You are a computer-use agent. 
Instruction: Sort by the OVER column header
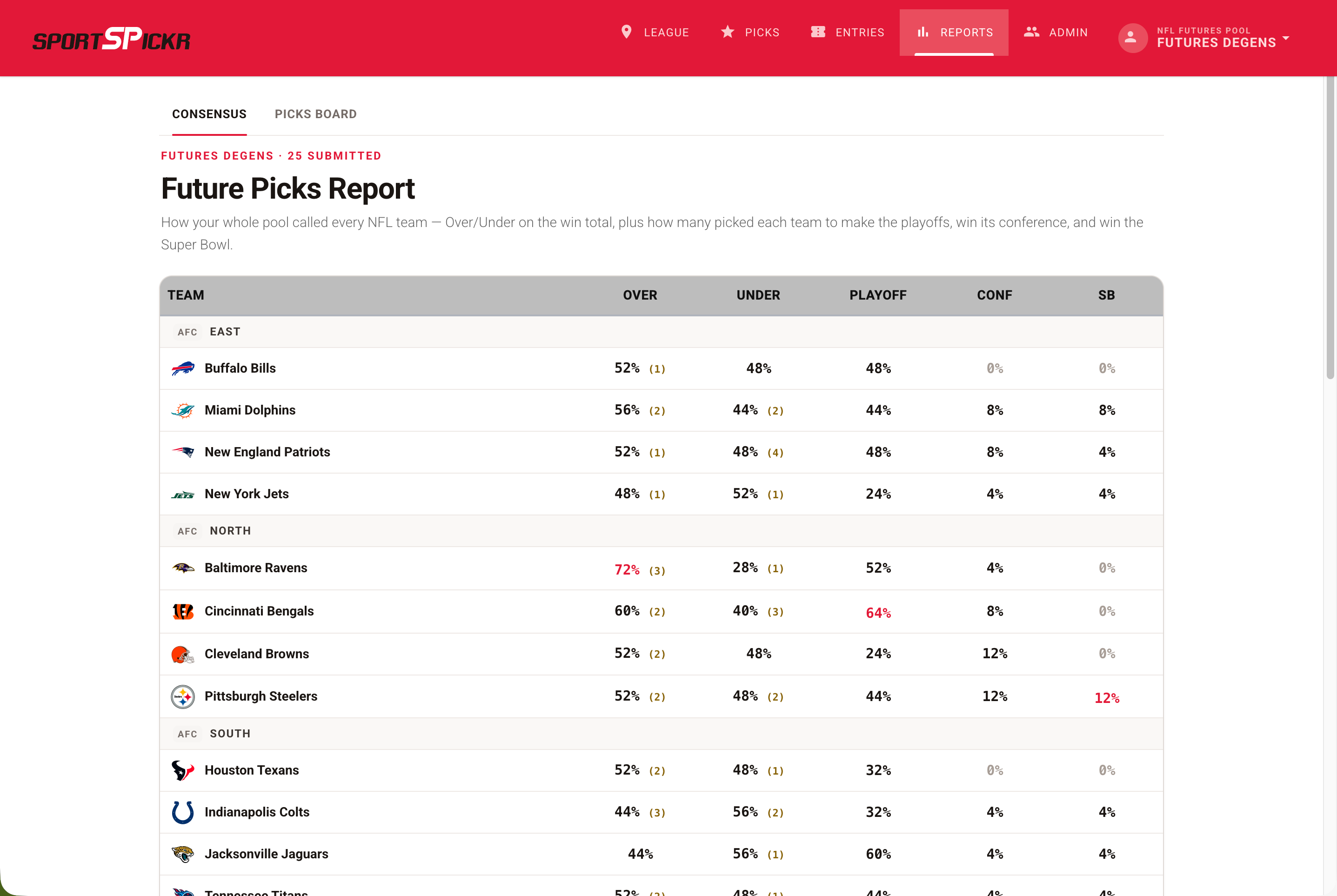pyautogui.click(x=640, y=295)
